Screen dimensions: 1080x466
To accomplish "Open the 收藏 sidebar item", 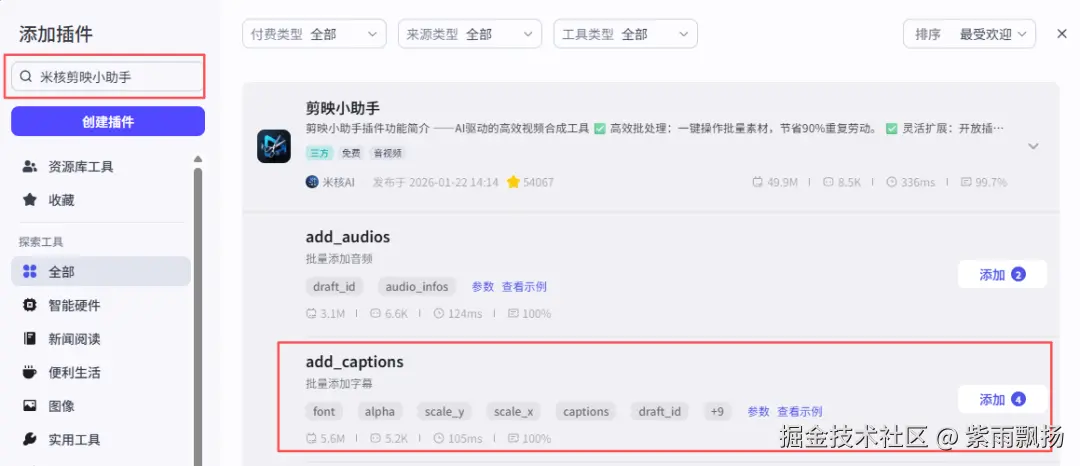I will pos(101,200).
